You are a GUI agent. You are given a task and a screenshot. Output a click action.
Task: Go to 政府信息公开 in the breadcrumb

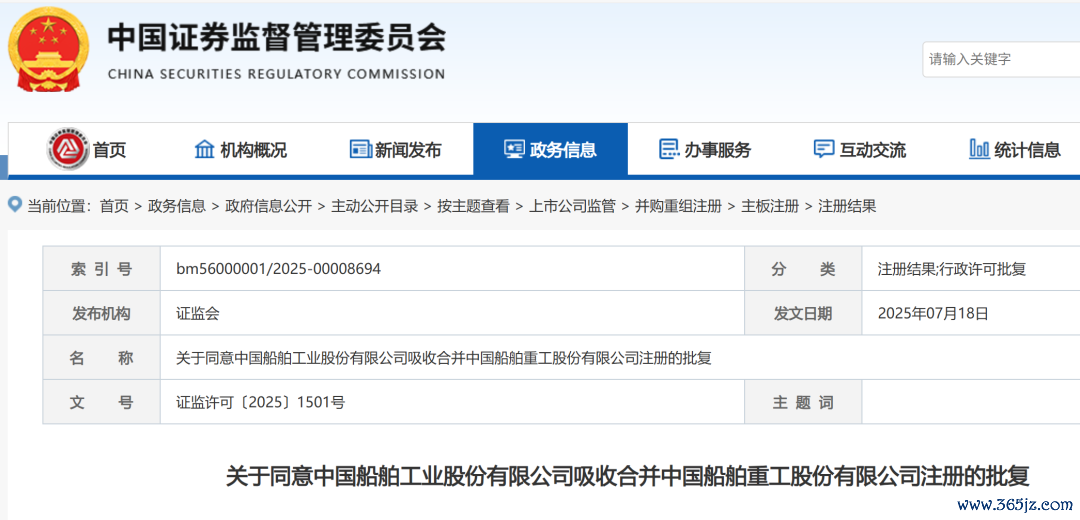[x=269, y=205]
